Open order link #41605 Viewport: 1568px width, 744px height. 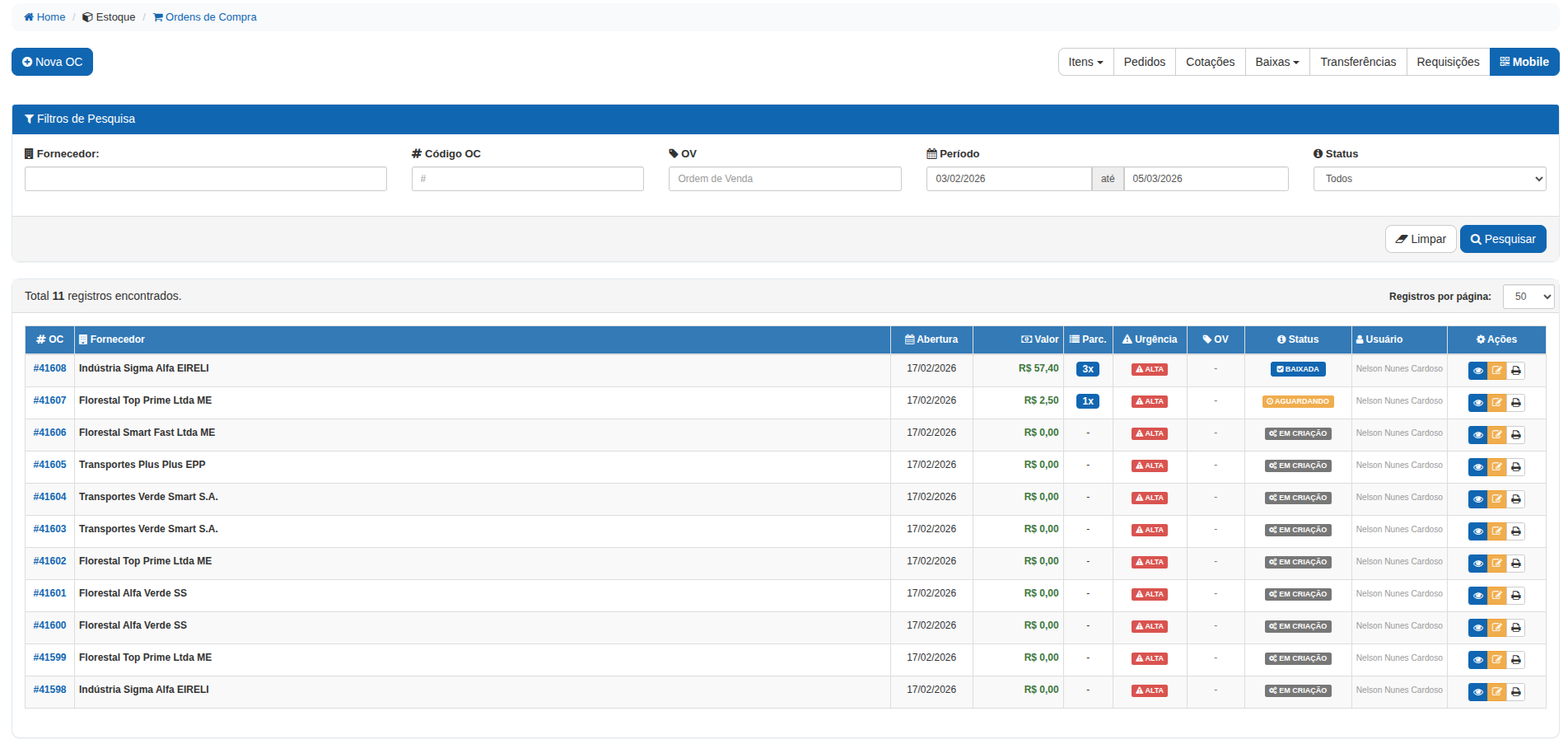tap(49, 465)
